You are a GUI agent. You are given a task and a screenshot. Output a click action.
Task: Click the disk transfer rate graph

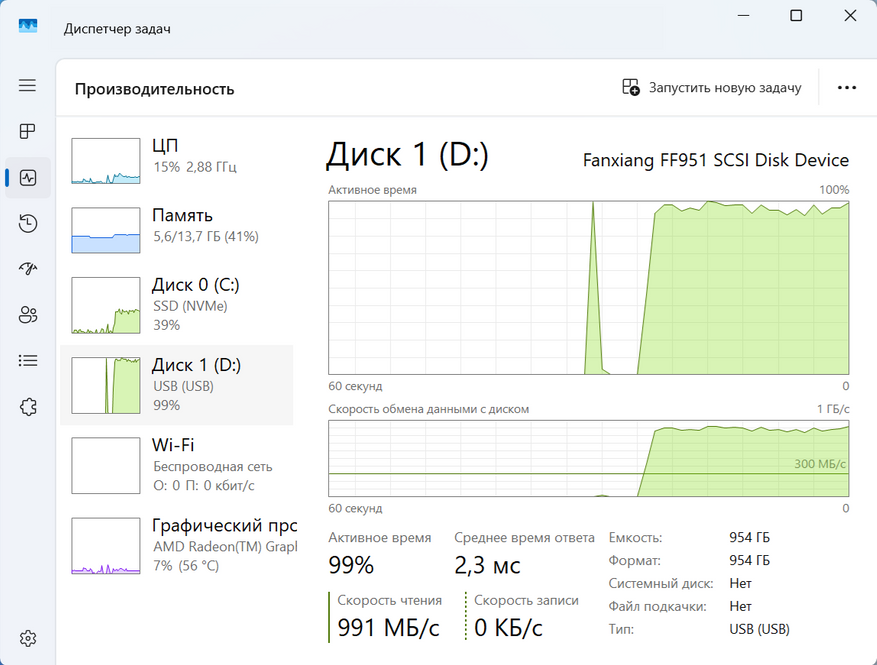[x=588, y=459]
